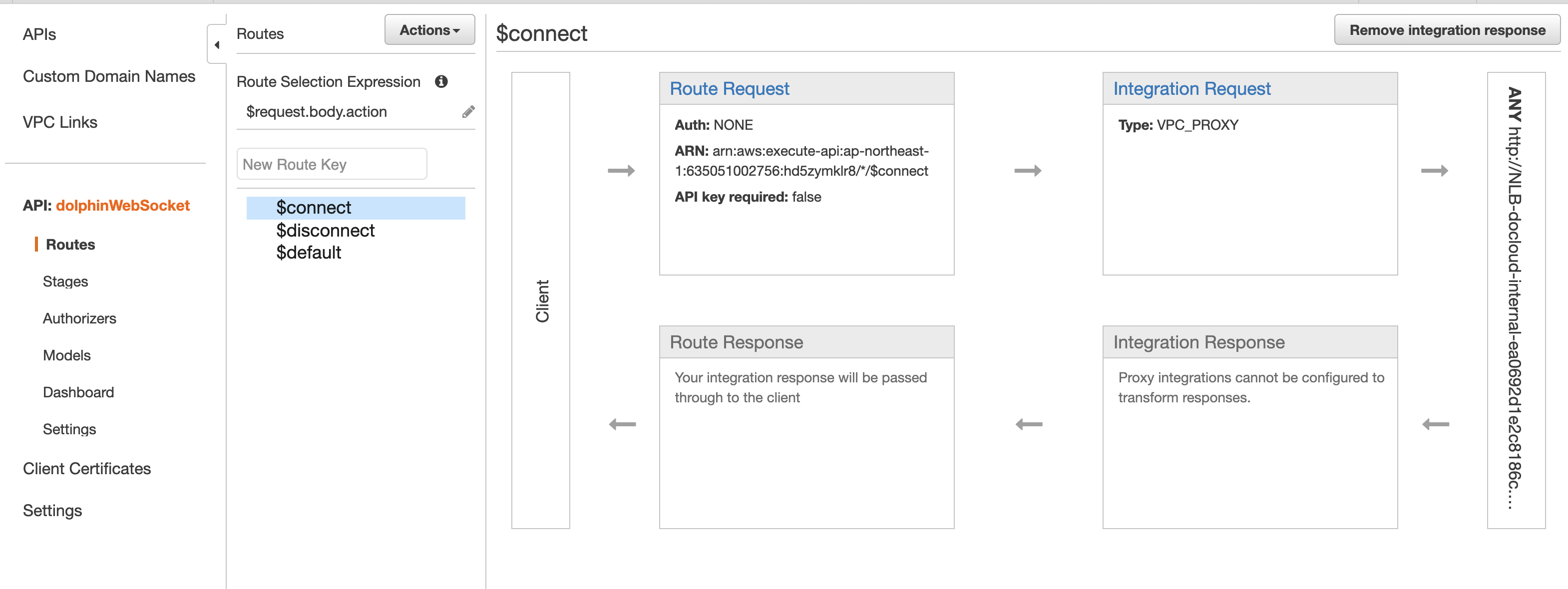Open Client Certificates
The width and height of the screenshot is (1568, 589).
tap(87, 469)
